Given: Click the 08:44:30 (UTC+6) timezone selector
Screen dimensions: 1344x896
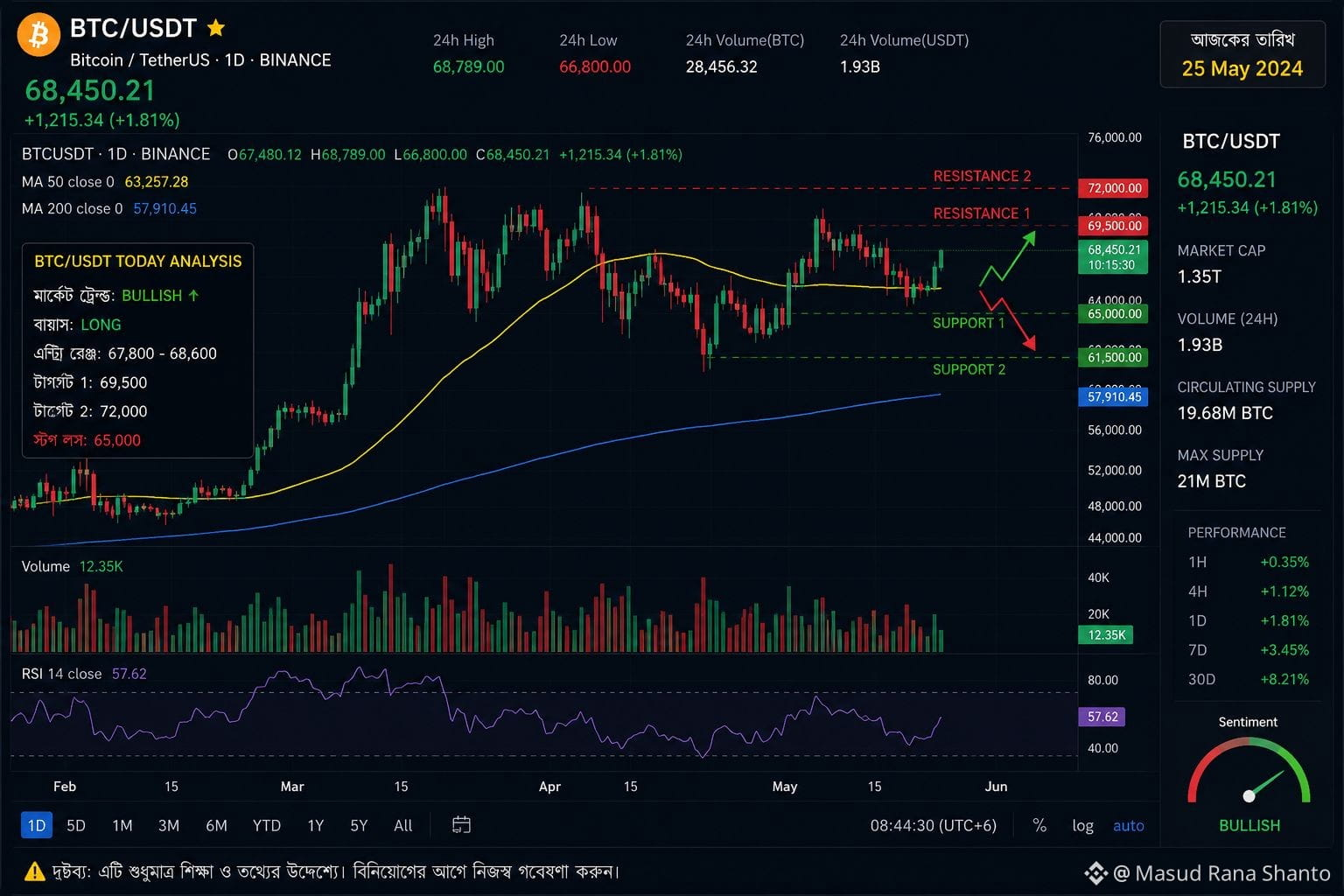Looking at the screenshot, I should pyautogui.click(x=934, y=825).
